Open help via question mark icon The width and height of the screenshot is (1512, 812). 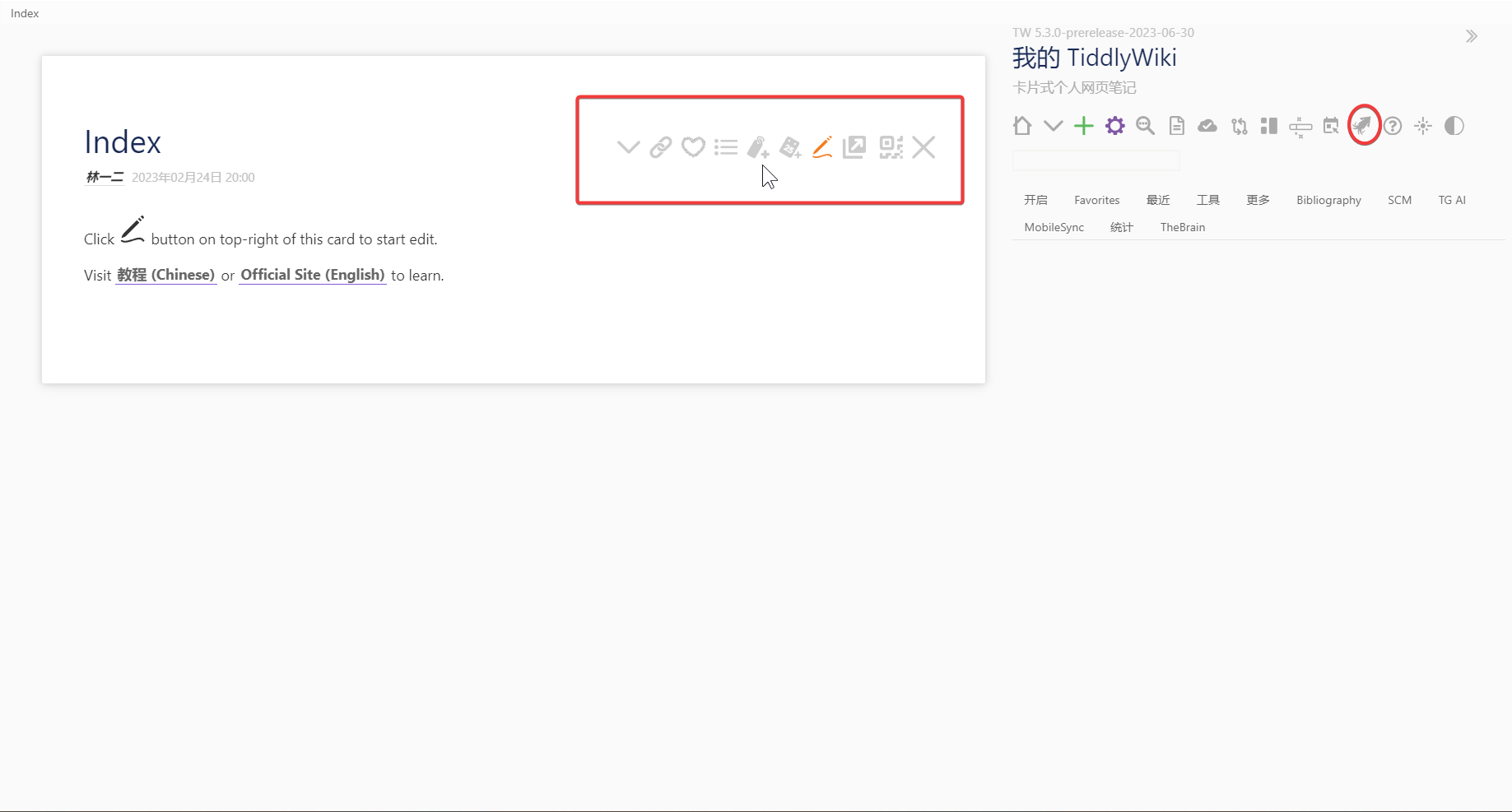(x=1393, y=126)
